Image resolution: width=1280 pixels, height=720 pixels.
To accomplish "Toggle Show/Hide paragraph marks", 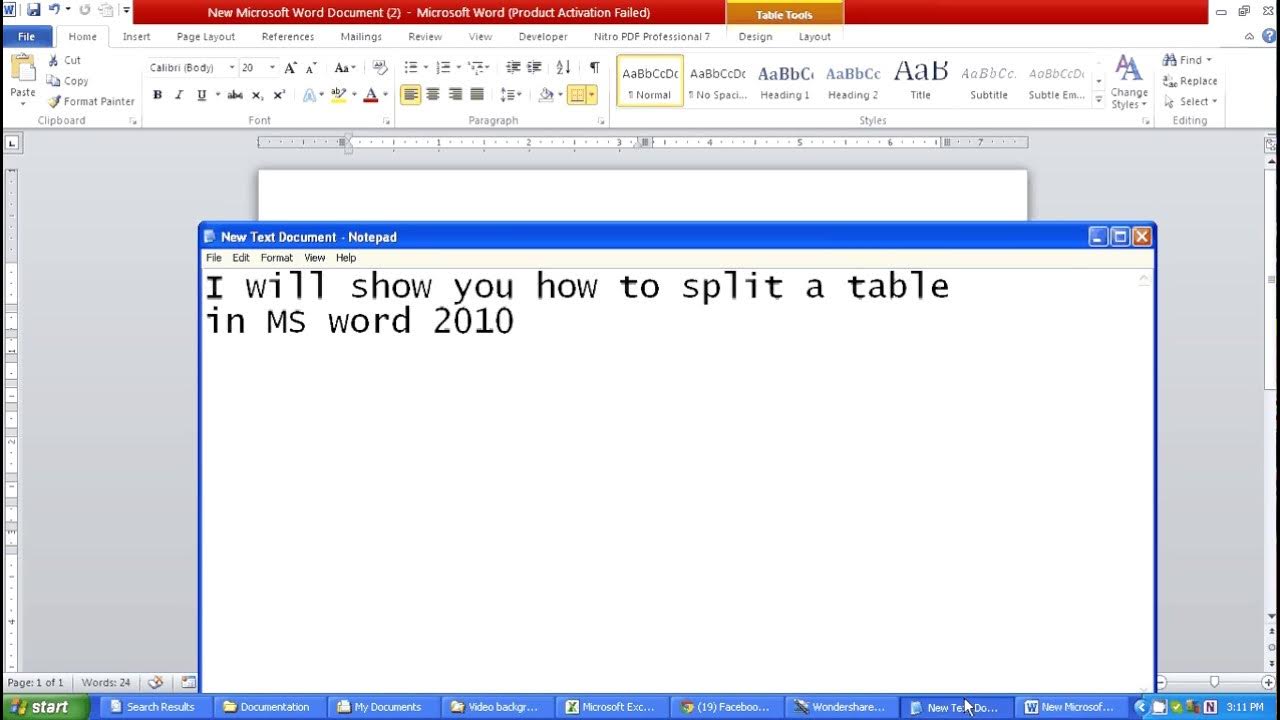I will coord(594,67).
